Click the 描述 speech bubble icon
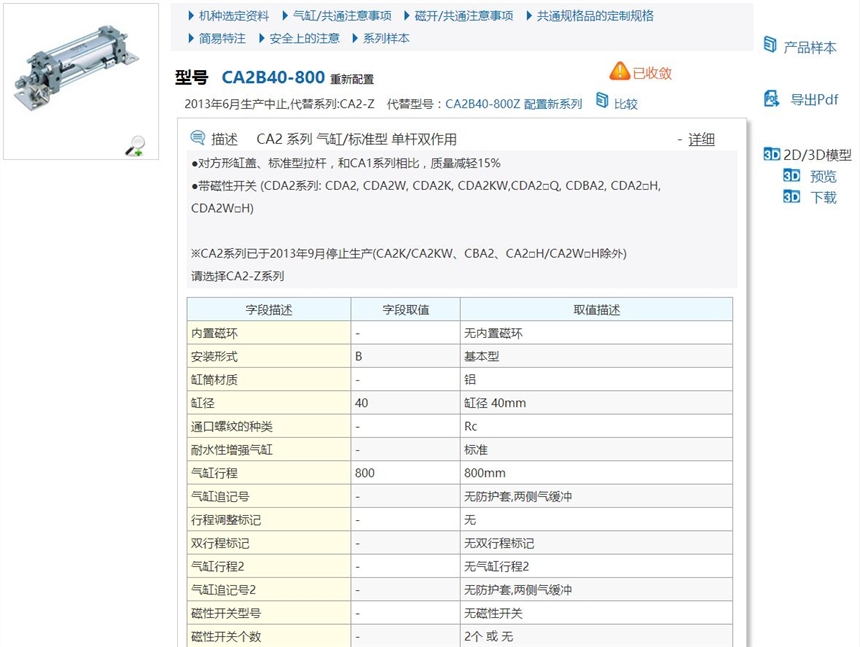The image size is (860, 647). [x=198, y=138]
